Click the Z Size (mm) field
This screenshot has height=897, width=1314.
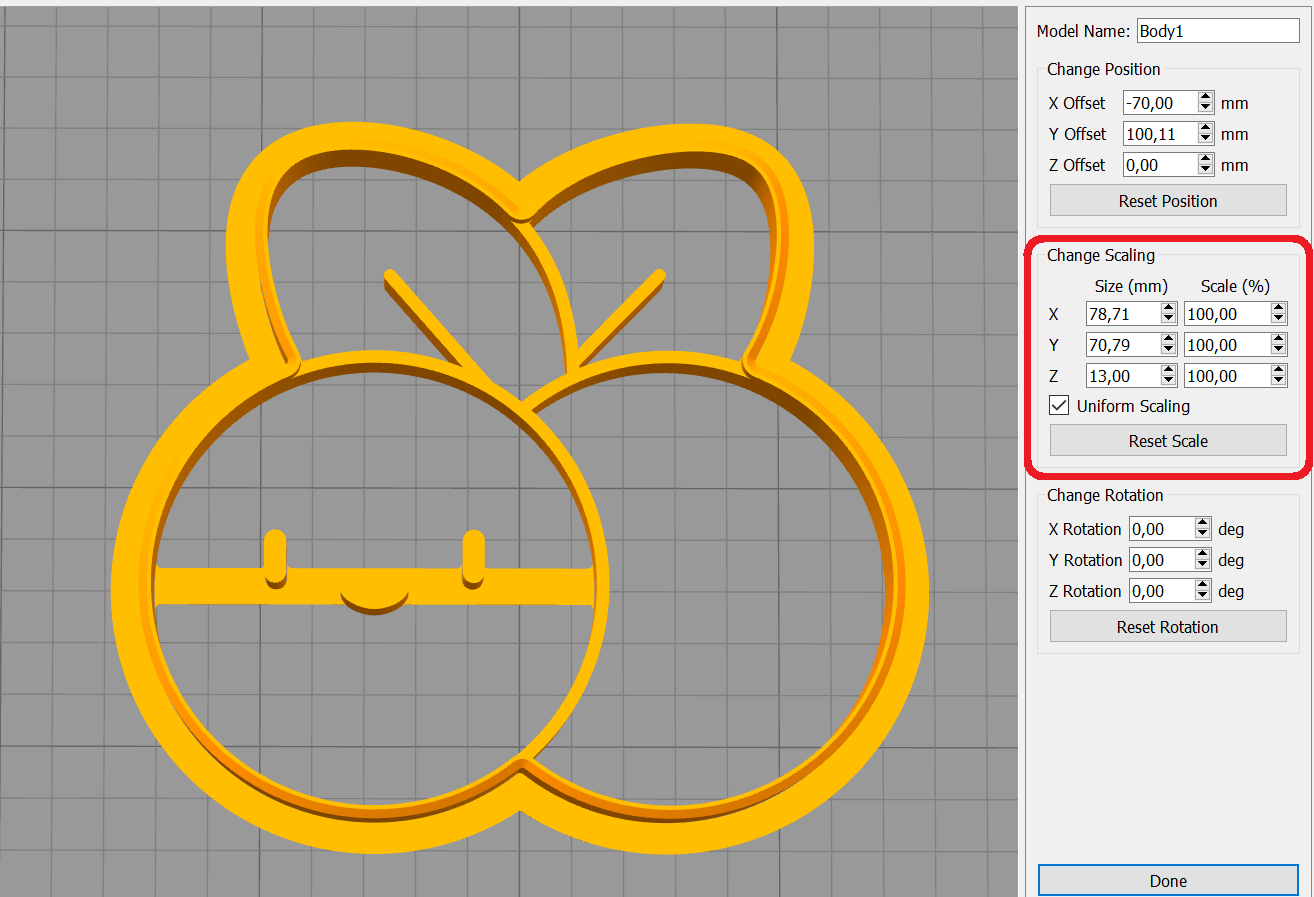point(1123,376)
